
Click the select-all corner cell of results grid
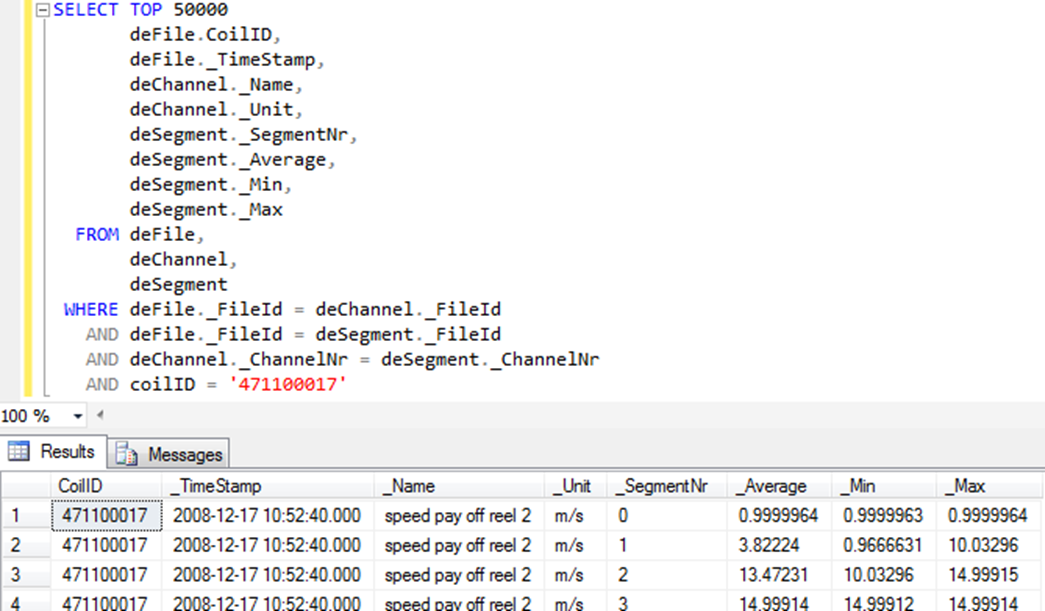pyautogui.click(x=26, y=486)
